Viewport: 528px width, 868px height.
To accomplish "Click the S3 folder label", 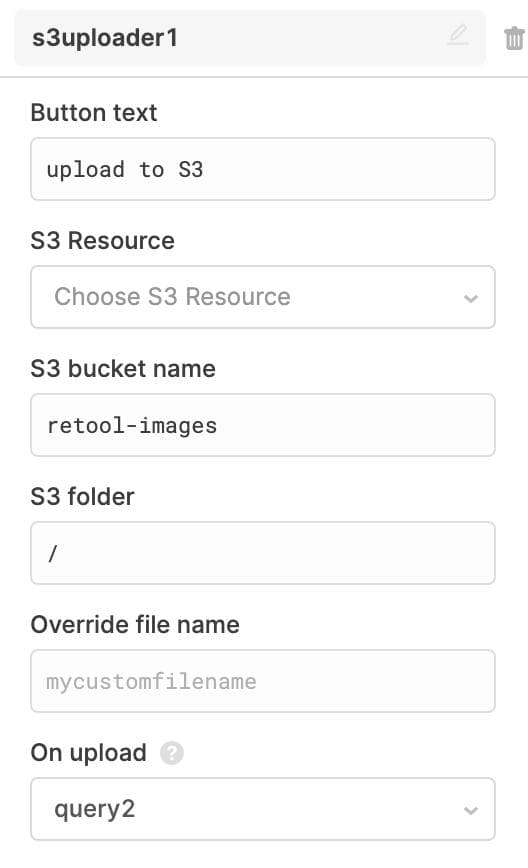I will pyautogui.click(x=82, y=497).
